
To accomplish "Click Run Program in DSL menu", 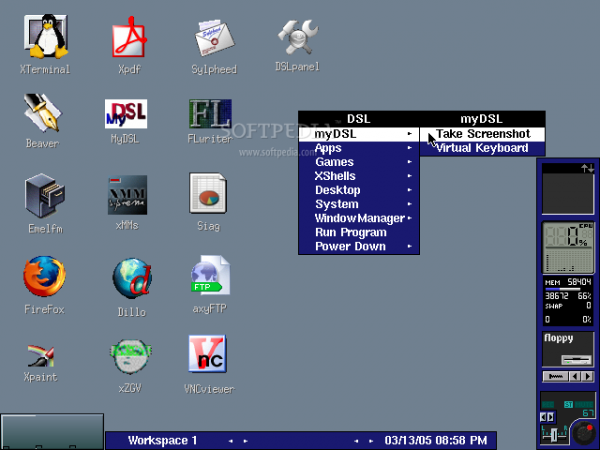I will pyautogui.click(x=359, y=232).
